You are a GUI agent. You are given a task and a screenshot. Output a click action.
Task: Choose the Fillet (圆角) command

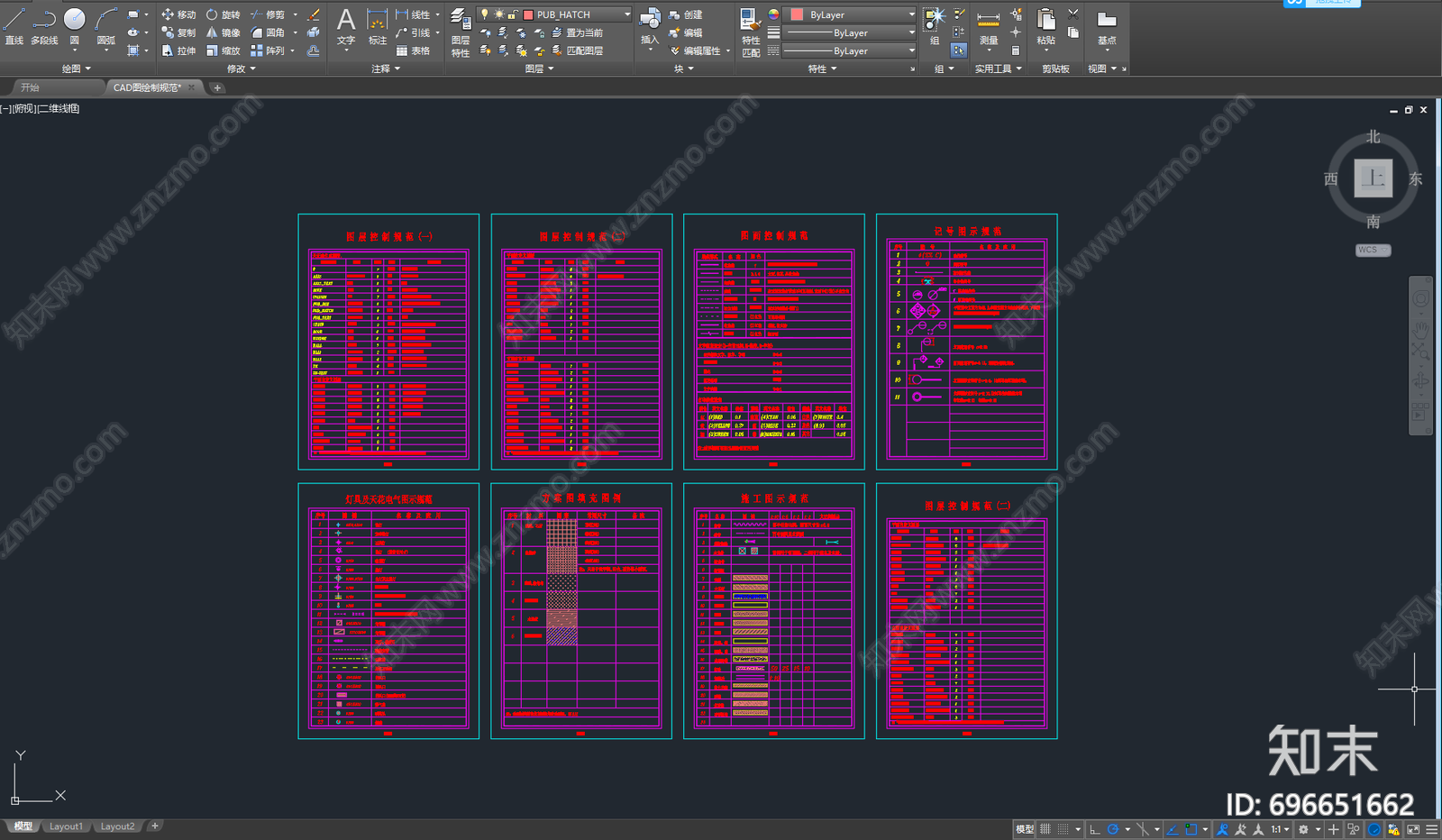pyautogui.click(x=268, y=32)
